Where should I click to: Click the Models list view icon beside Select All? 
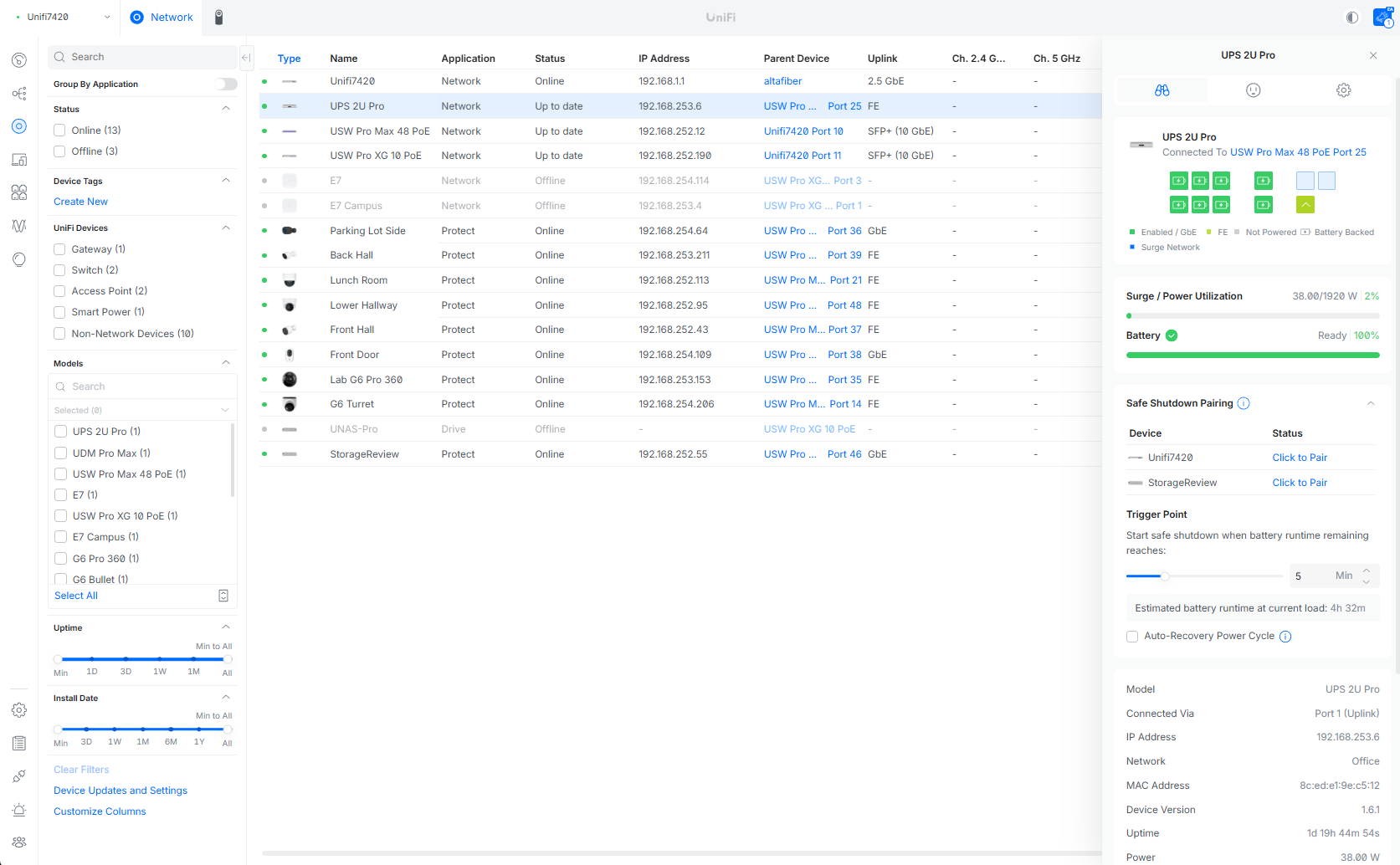click(223, 596)
